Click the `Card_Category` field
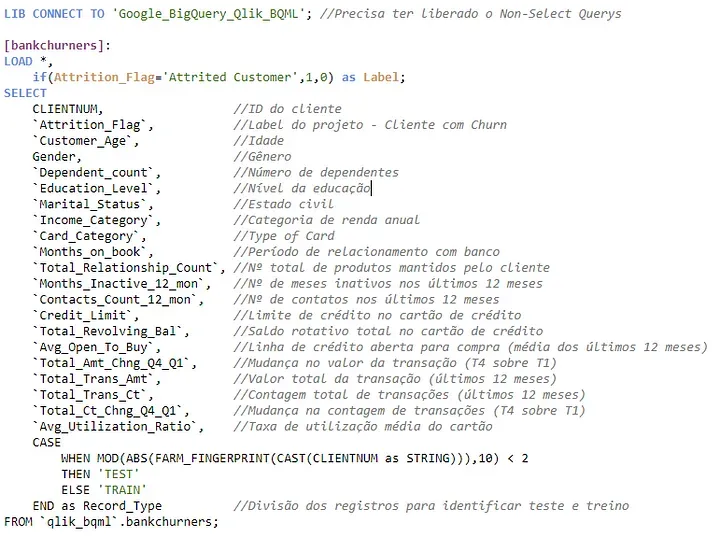This screenshot has width=720, height=537. pos(89,236)
